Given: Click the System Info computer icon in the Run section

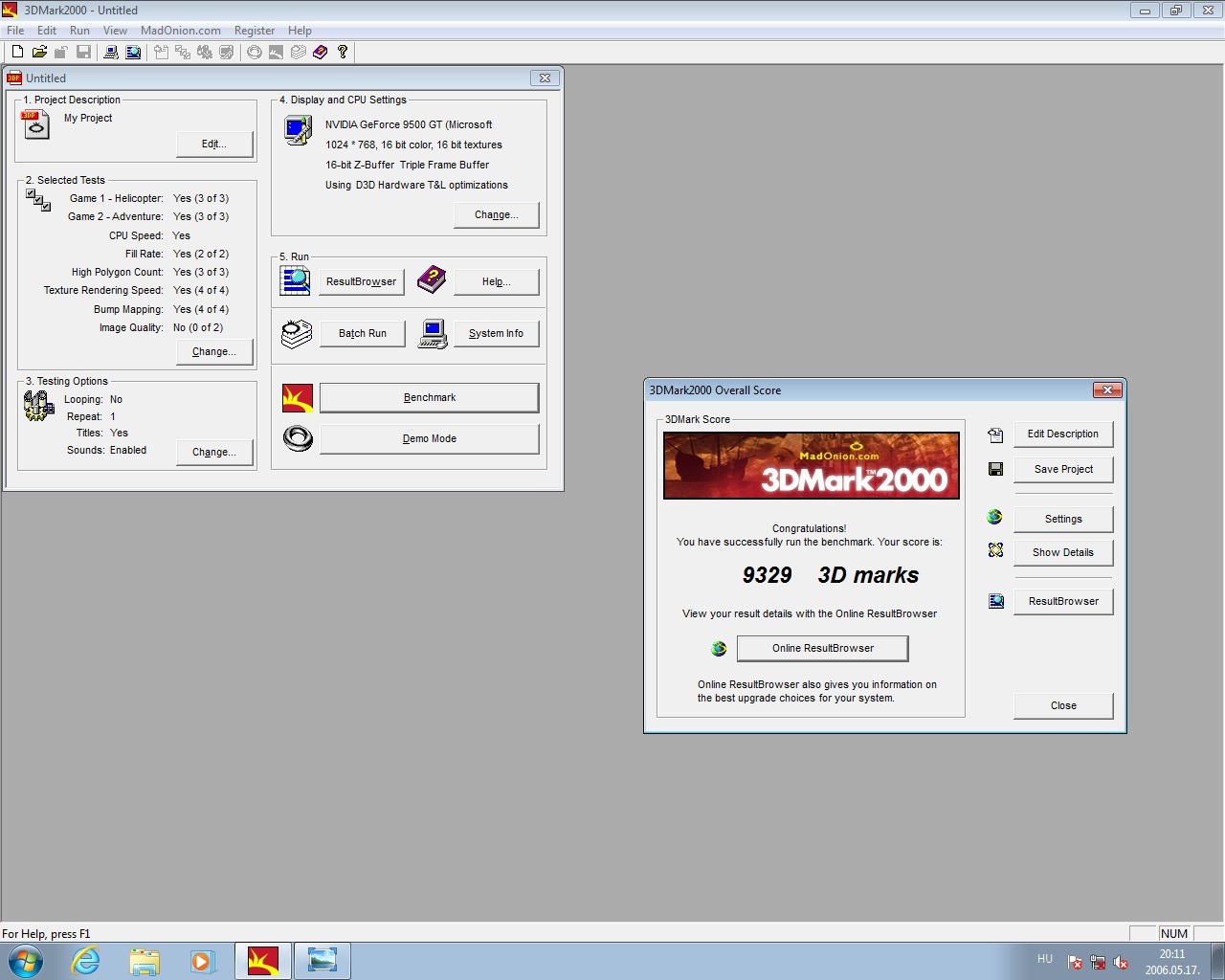Looking at the screenshot, I should 433,334.
